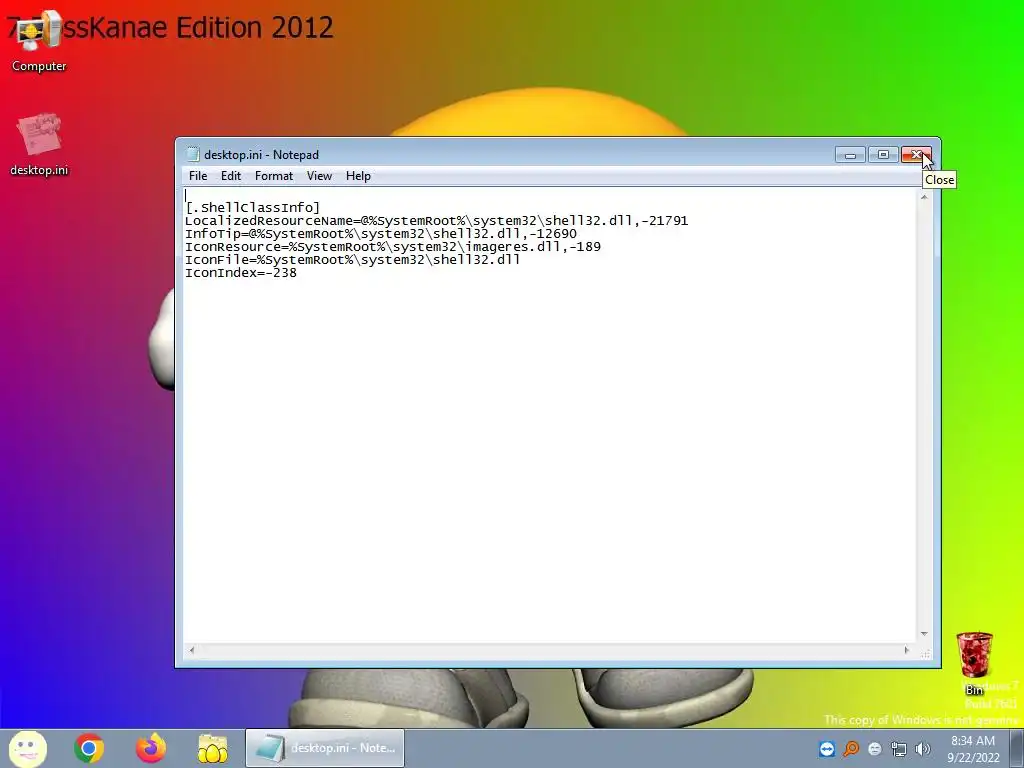Launch Google Chrome from the taskbar
This screenshot has width=1024, height=768.
[x=89, y=748]
